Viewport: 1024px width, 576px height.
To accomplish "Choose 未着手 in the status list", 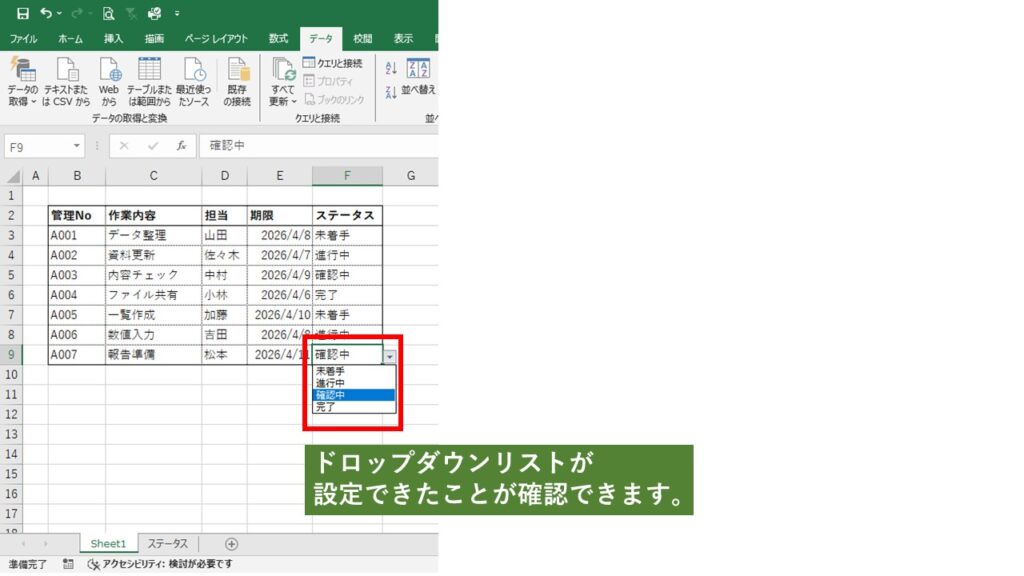I will (330, 371).
